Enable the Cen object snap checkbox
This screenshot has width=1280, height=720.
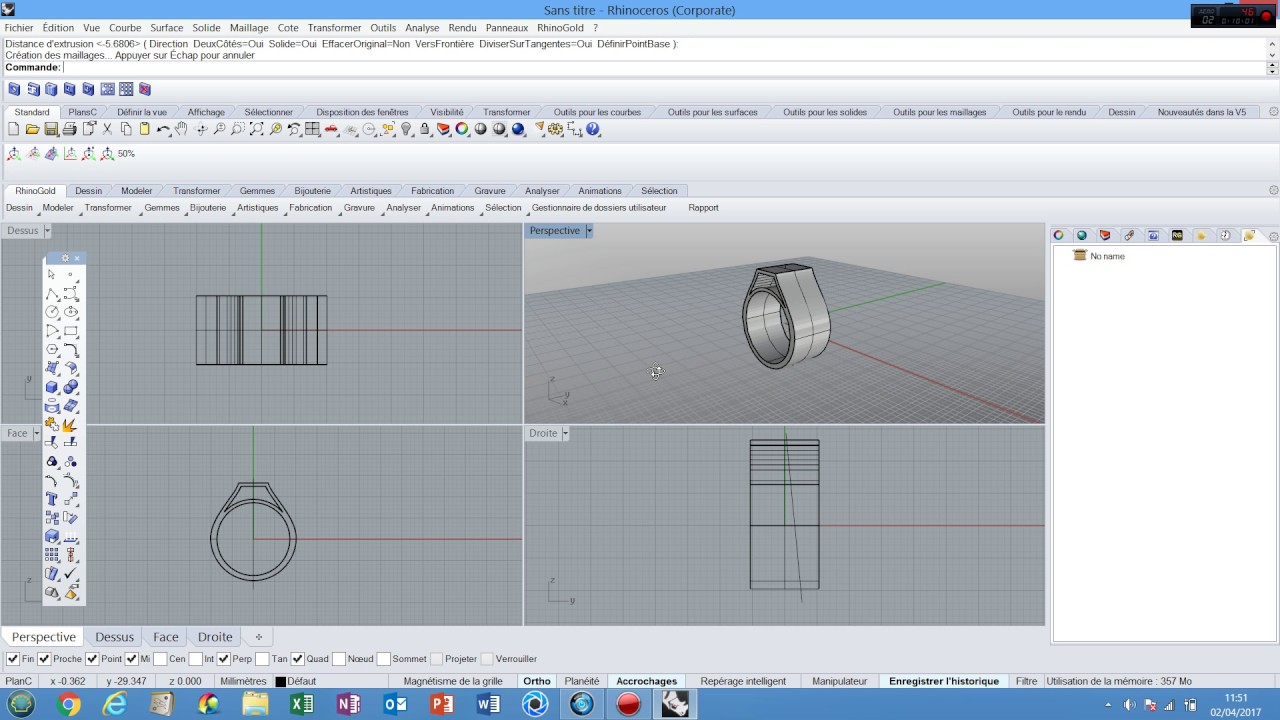tap(160, 659)
